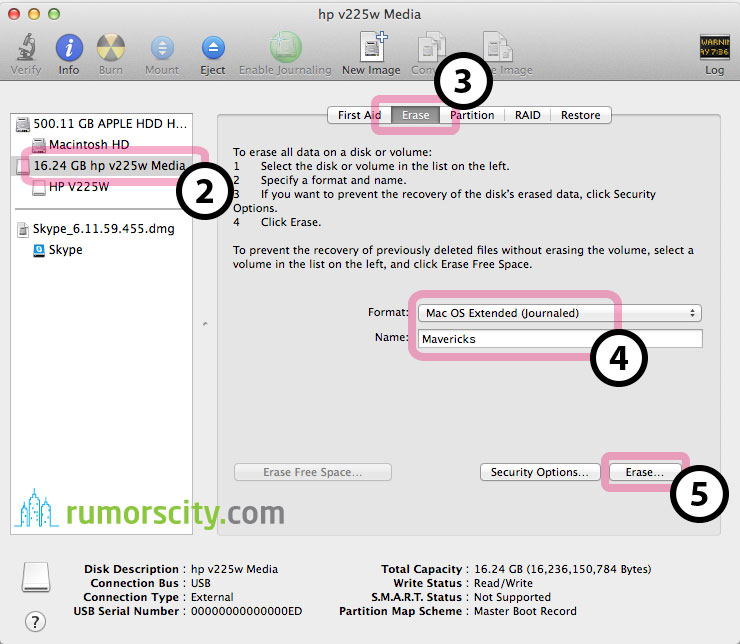The width and height of the screenshot is (740, 644).
Task: Click the green zoom window button
Action: [54, 14]
